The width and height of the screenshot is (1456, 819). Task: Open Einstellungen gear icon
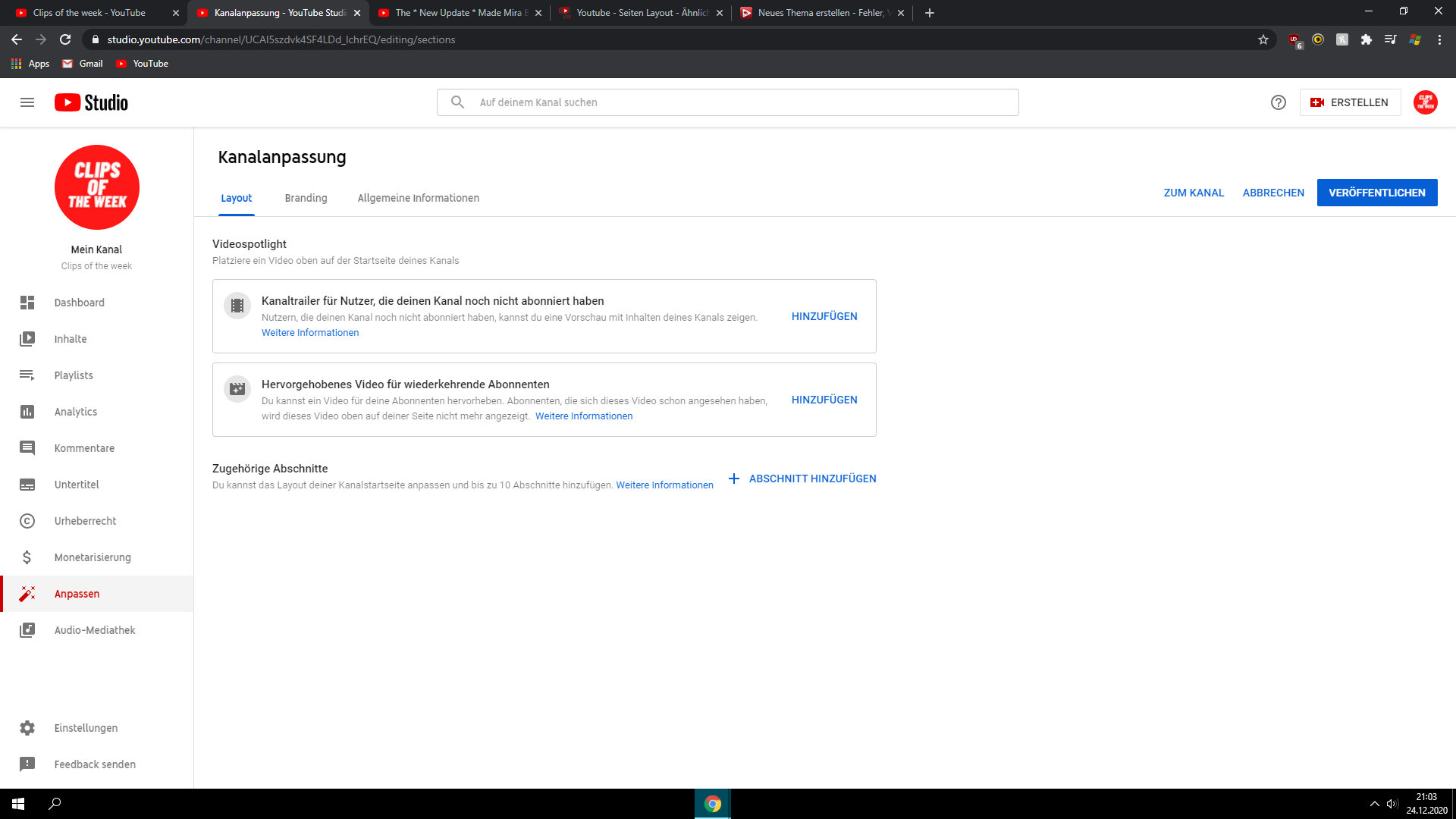pos(27,728)
